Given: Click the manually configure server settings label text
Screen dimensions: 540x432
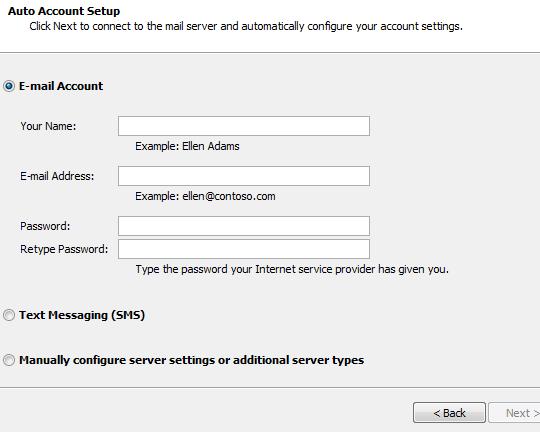Looking at the screenshot, I should 191,360.
